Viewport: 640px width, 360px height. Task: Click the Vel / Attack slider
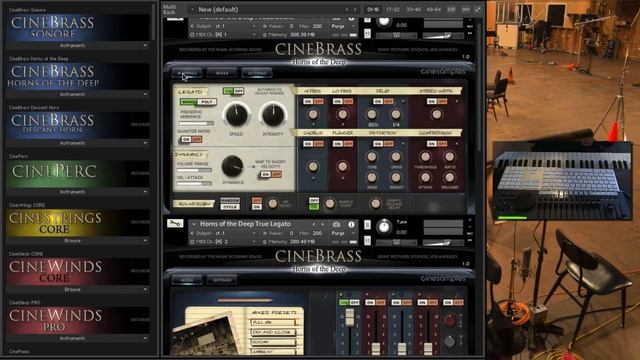tap(194, 184)
